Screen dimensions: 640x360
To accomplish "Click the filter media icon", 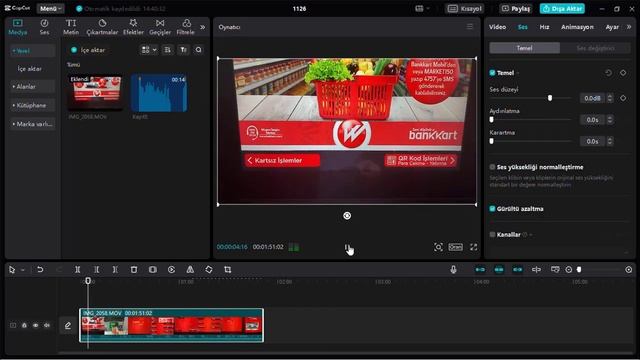I will [x=183, y=50].
